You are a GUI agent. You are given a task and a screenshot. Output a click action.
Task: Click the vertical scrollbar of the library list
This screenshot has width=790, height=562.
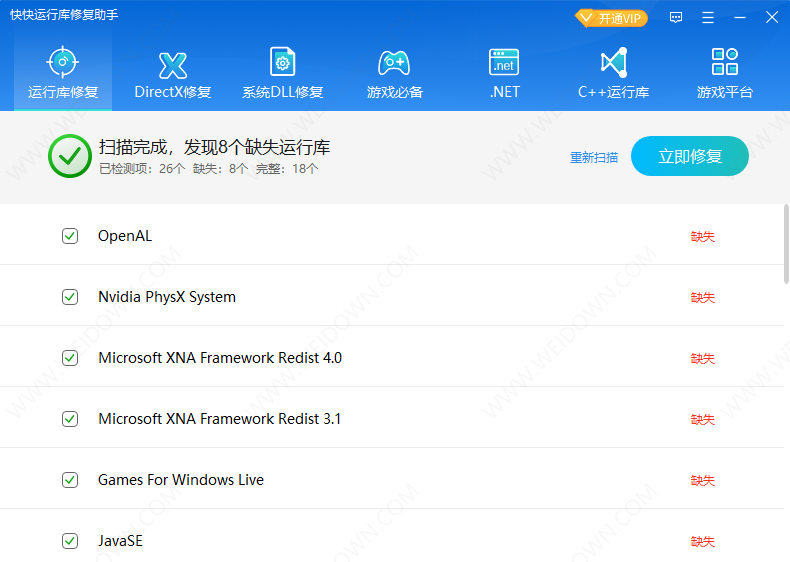pos(784,245)
